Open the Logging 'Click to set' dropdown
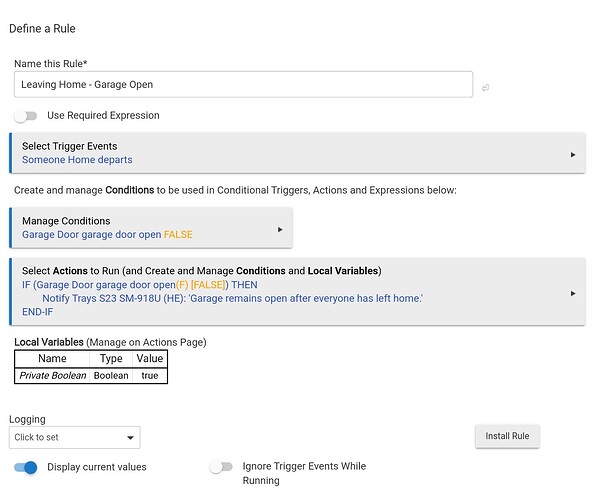The height and width of the screenshot is (500, 602). 75,437
